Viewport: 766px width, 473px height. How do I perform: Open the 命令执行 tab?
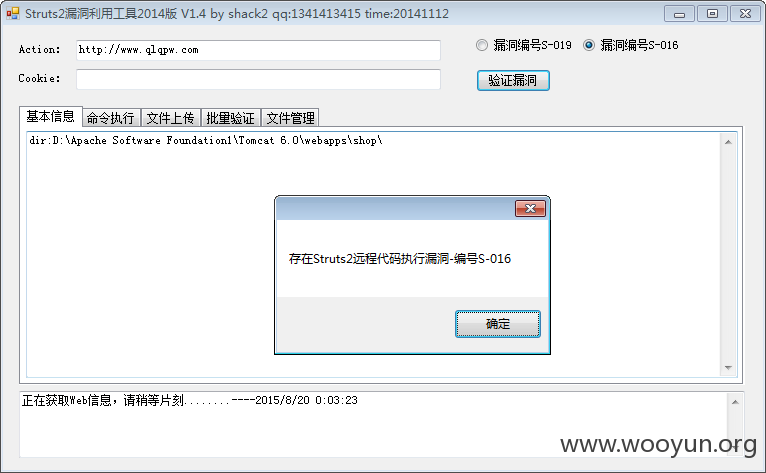click(x=111, y=118)
